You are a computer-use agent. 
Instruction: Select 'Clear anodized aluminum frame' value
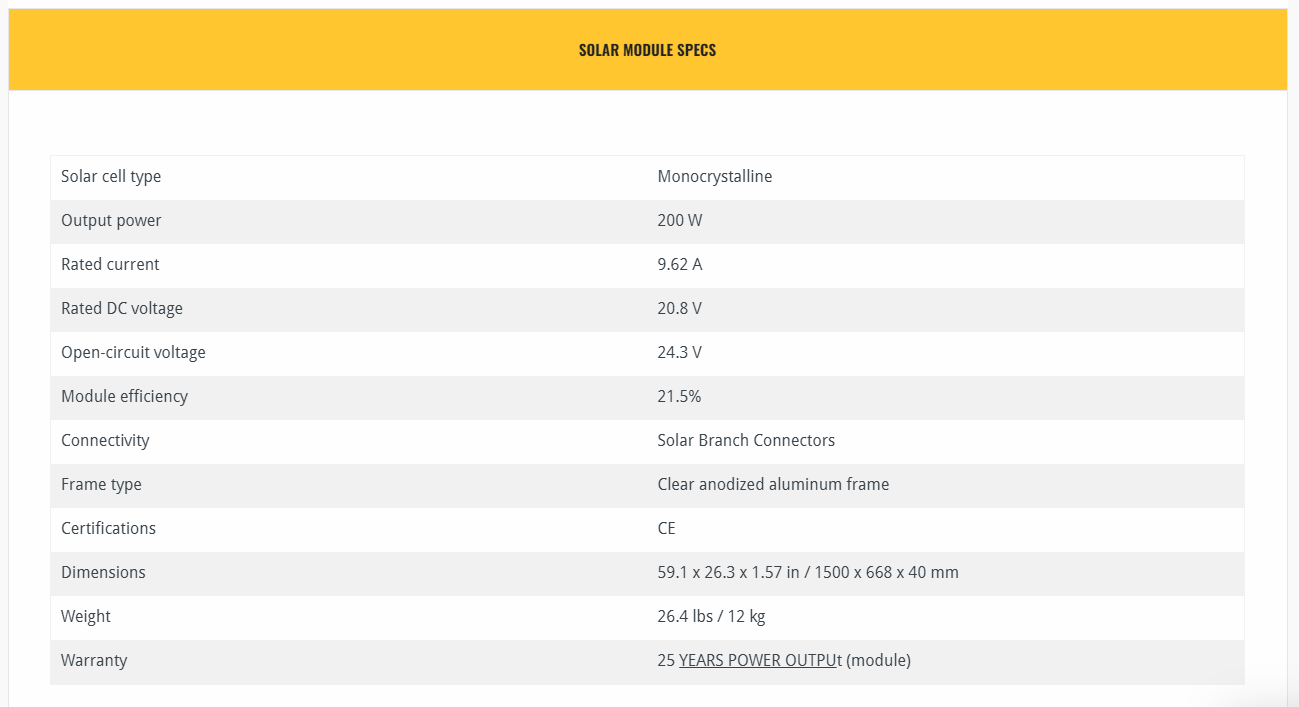pyautogui.click(x=773, y=485)
